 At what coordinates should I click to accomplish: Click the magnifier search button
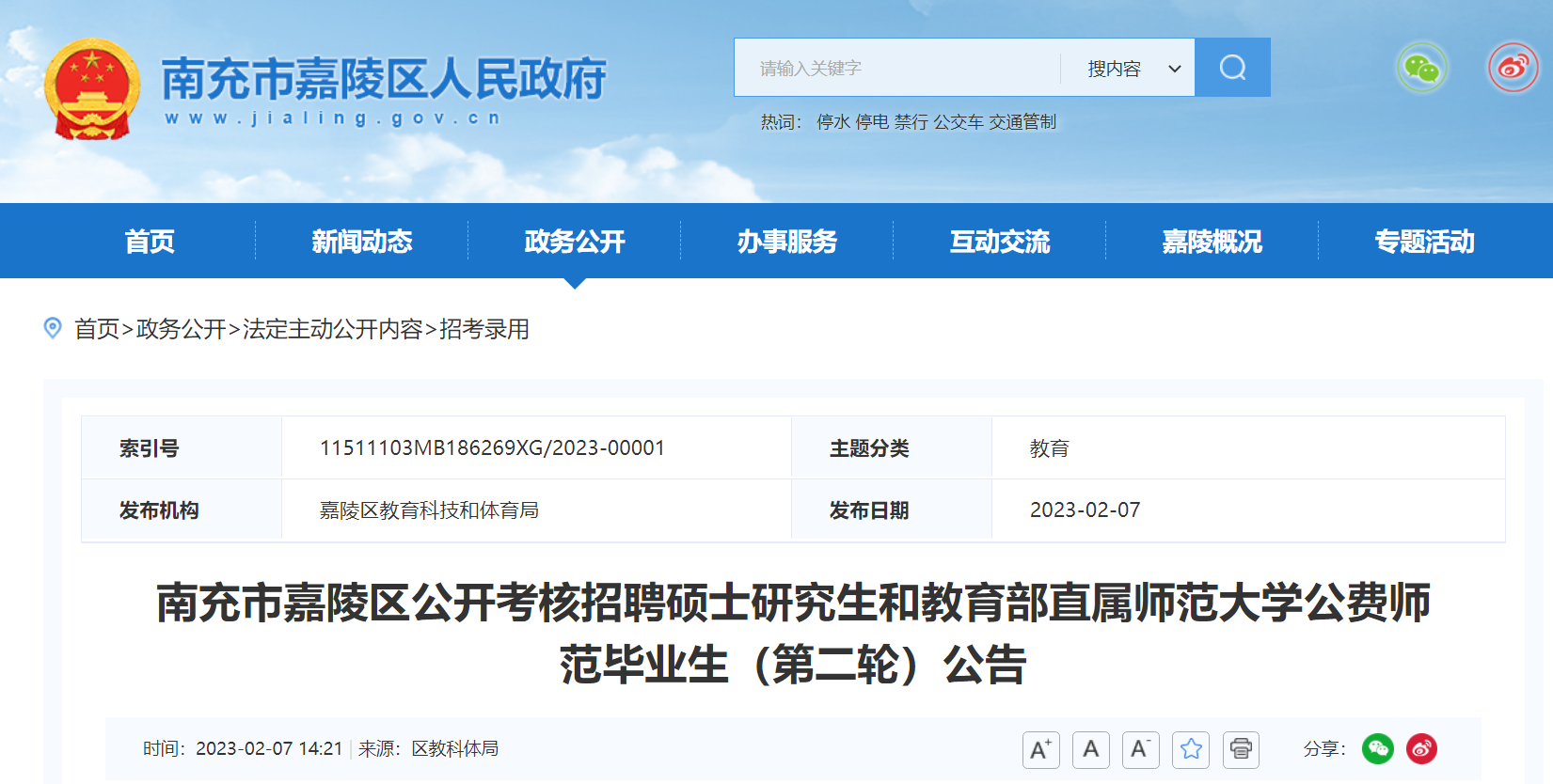[x=1232, y=68]
